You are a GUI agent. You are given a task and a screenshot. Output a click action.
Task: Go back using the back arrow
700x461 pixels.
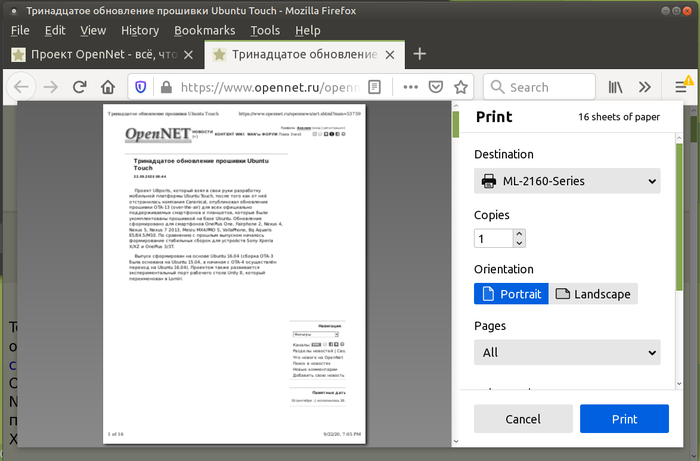tap(21, 87)
